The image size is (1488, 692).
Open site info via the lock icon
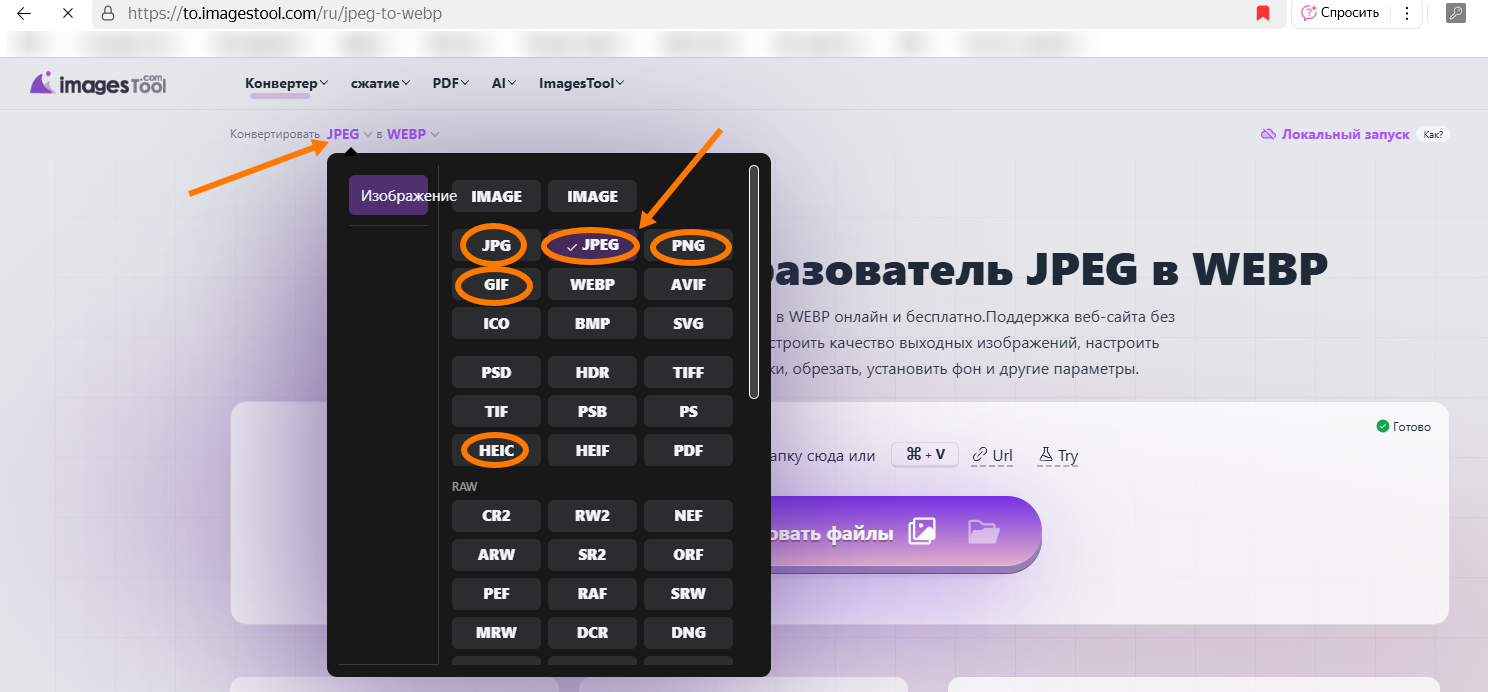tap(109, 14)
